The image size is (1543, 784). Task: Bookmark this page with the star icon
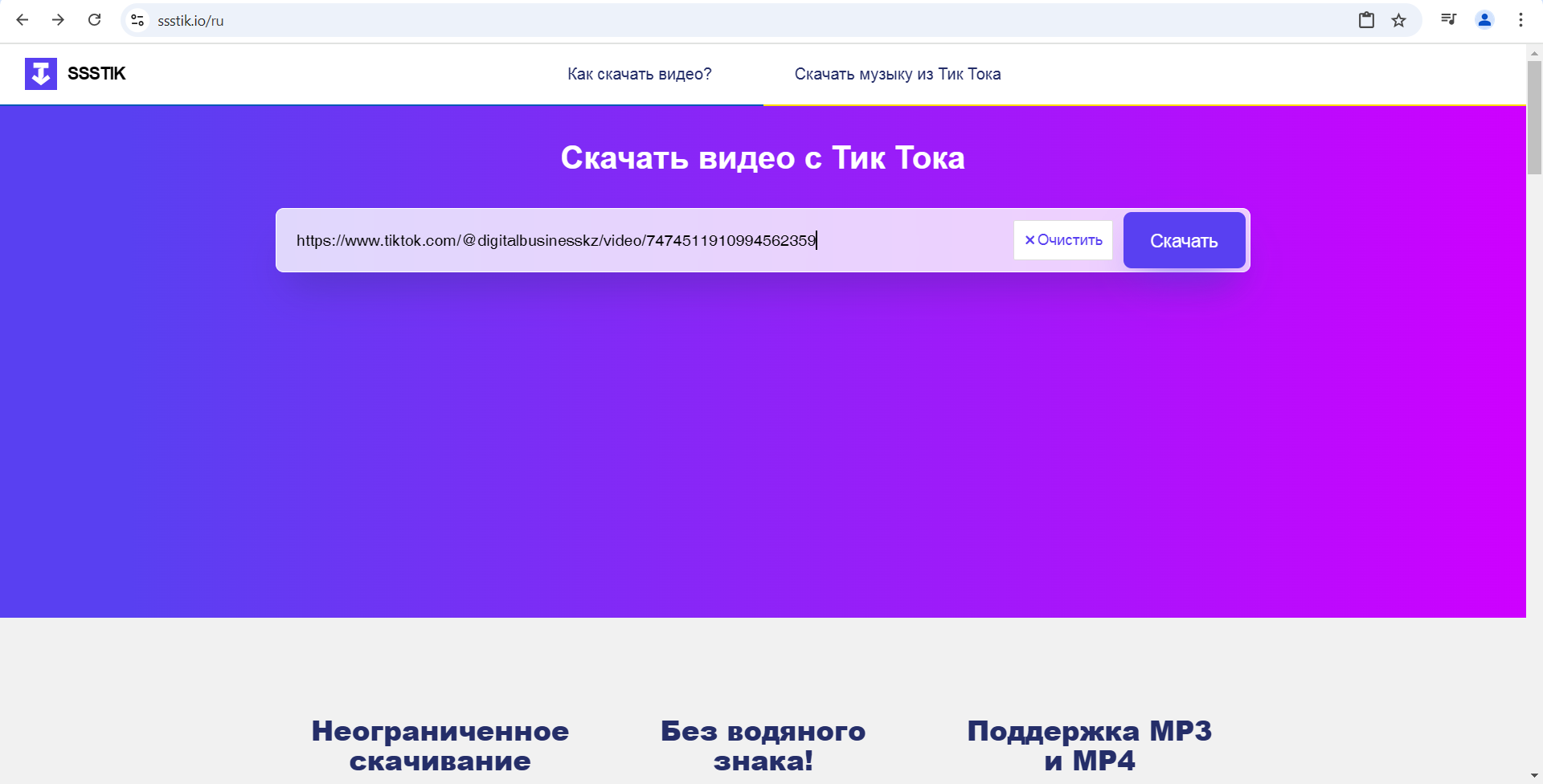click(1399, 20)
